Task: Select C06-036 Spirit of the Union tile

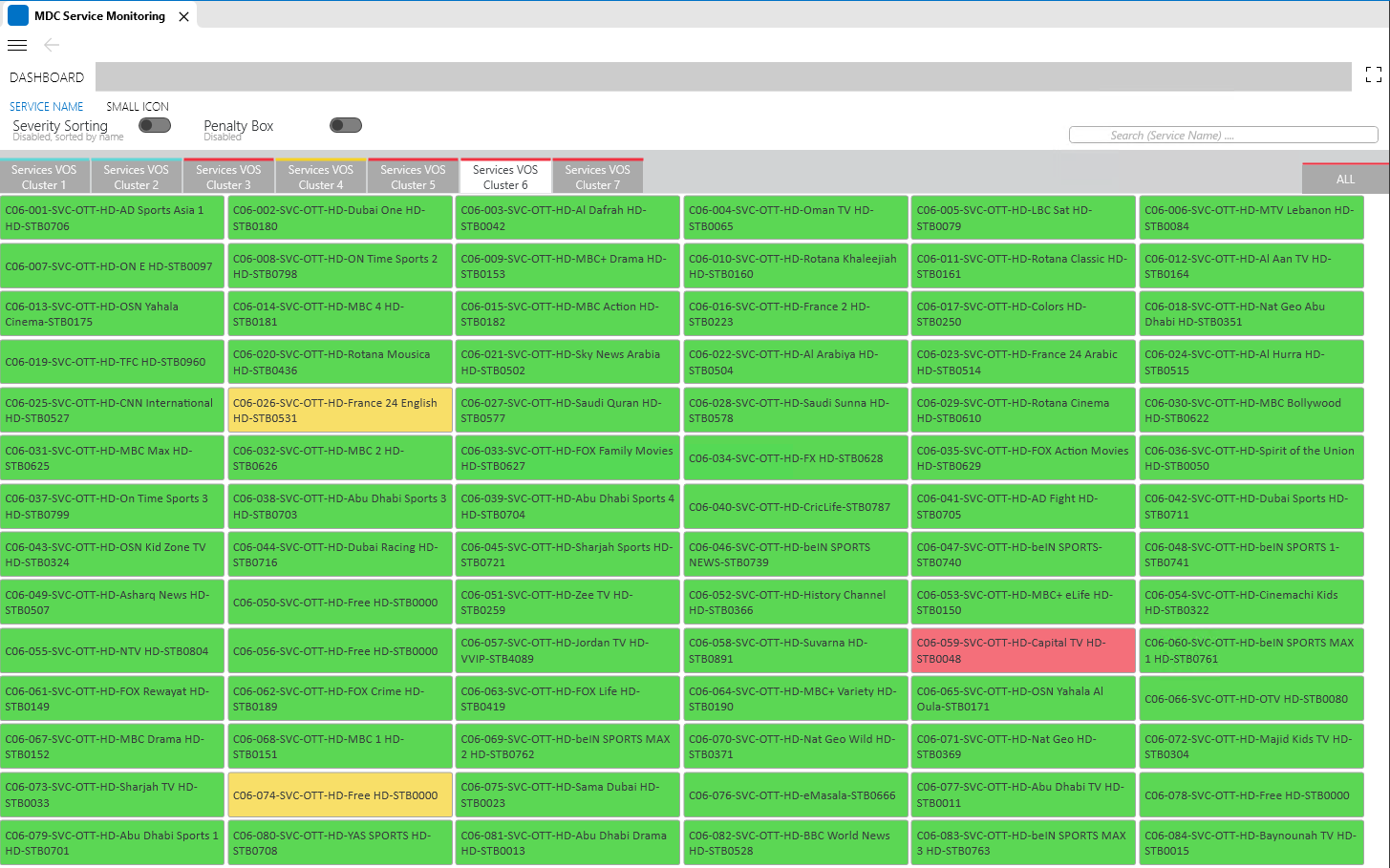Action: [x=1251, y=458]
